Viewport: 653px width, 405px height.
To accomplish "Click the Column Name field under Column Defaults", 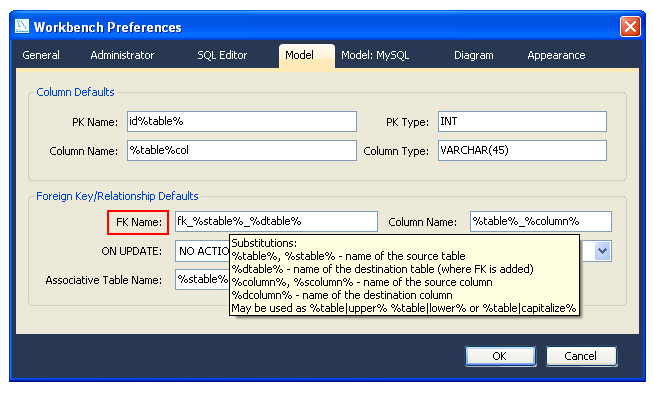I will click(240, 151).
